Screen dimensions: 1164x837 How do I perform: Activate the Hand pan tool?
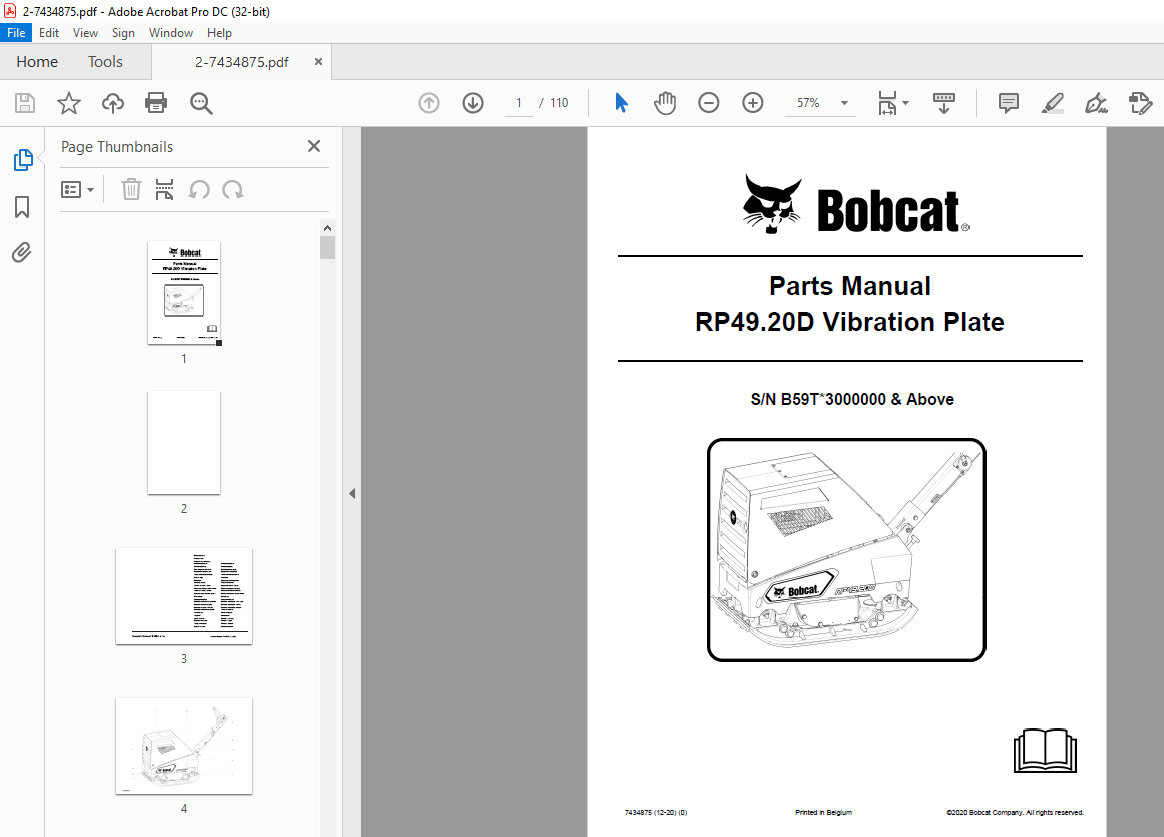click(665, 103)
